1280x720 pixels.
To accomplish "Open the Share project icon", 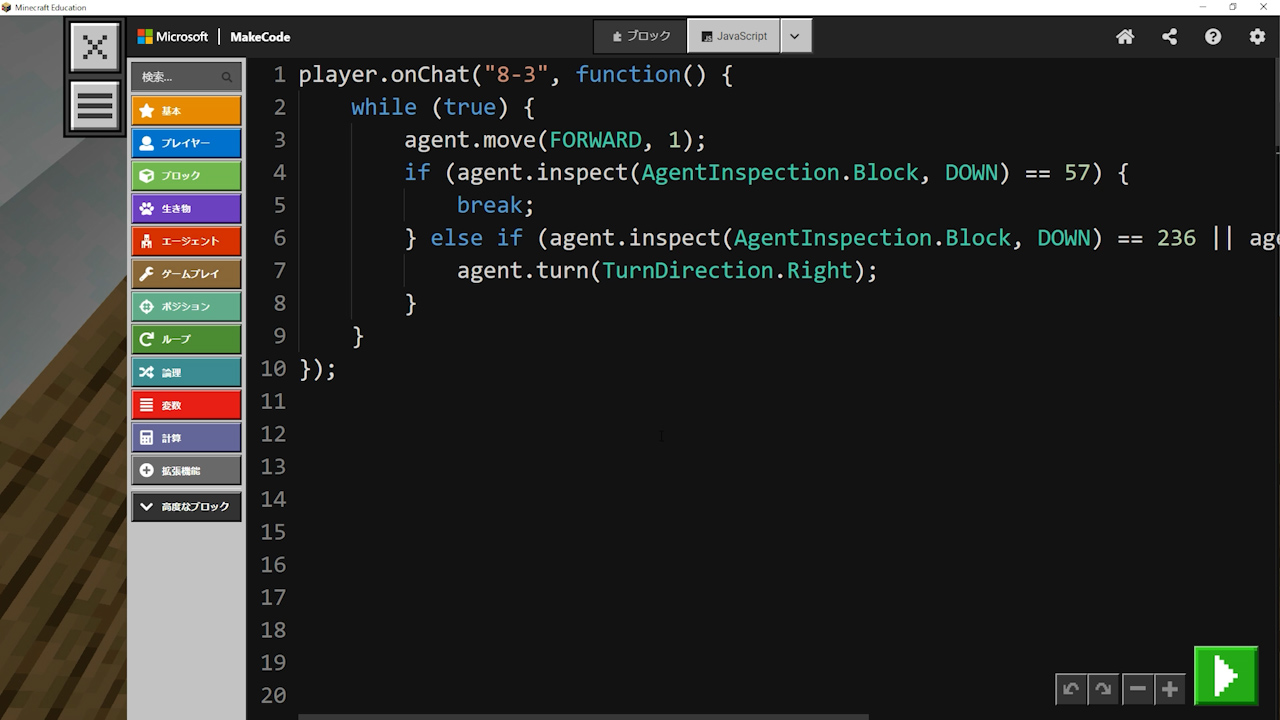I will coord(1169,37).
